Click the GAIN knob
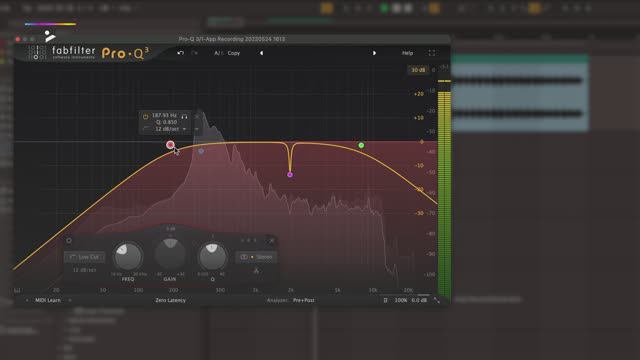The image size is (640, 360). (x=170, y=254)
